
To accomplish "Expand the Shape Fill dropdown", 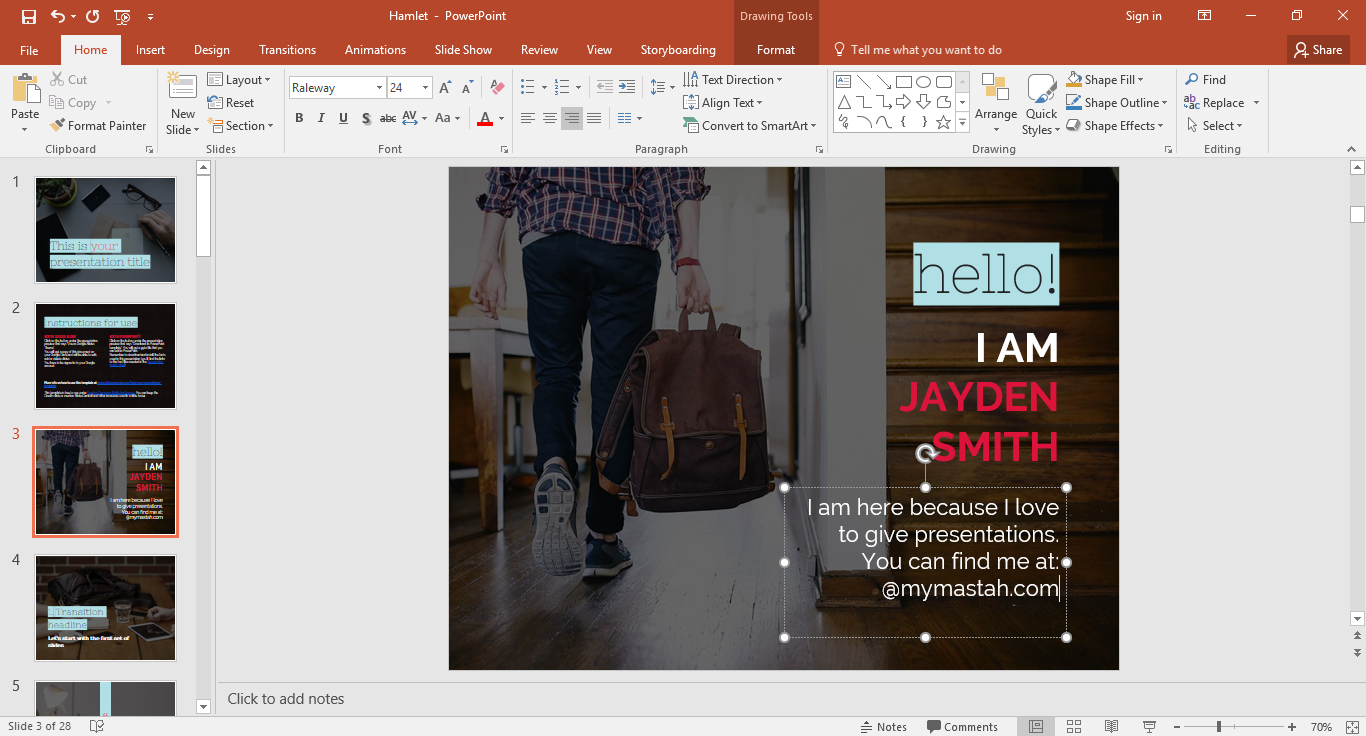I will click(x=1140, y=80).
